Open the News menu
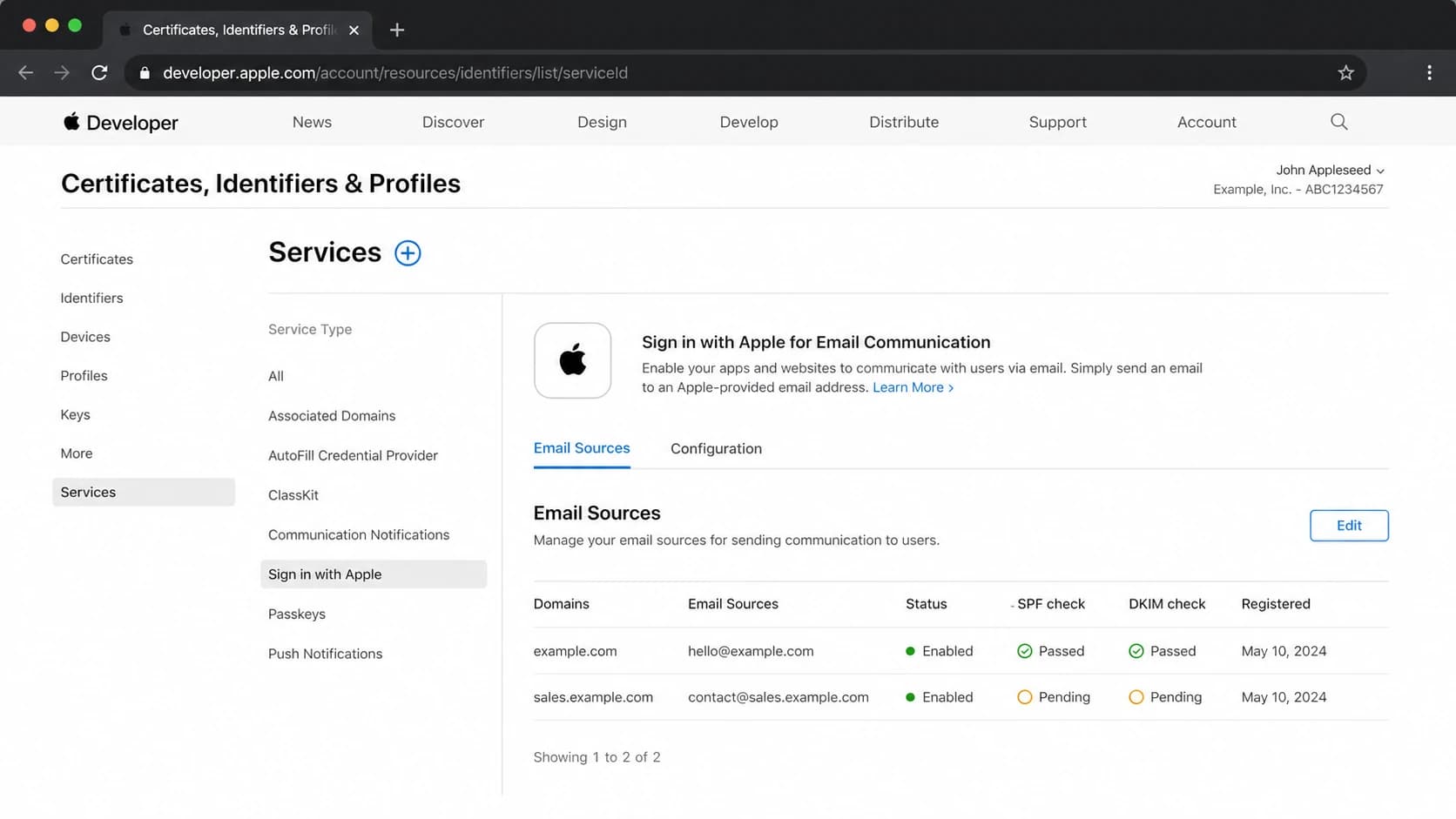1456x819 pixels. pos(312,122)
